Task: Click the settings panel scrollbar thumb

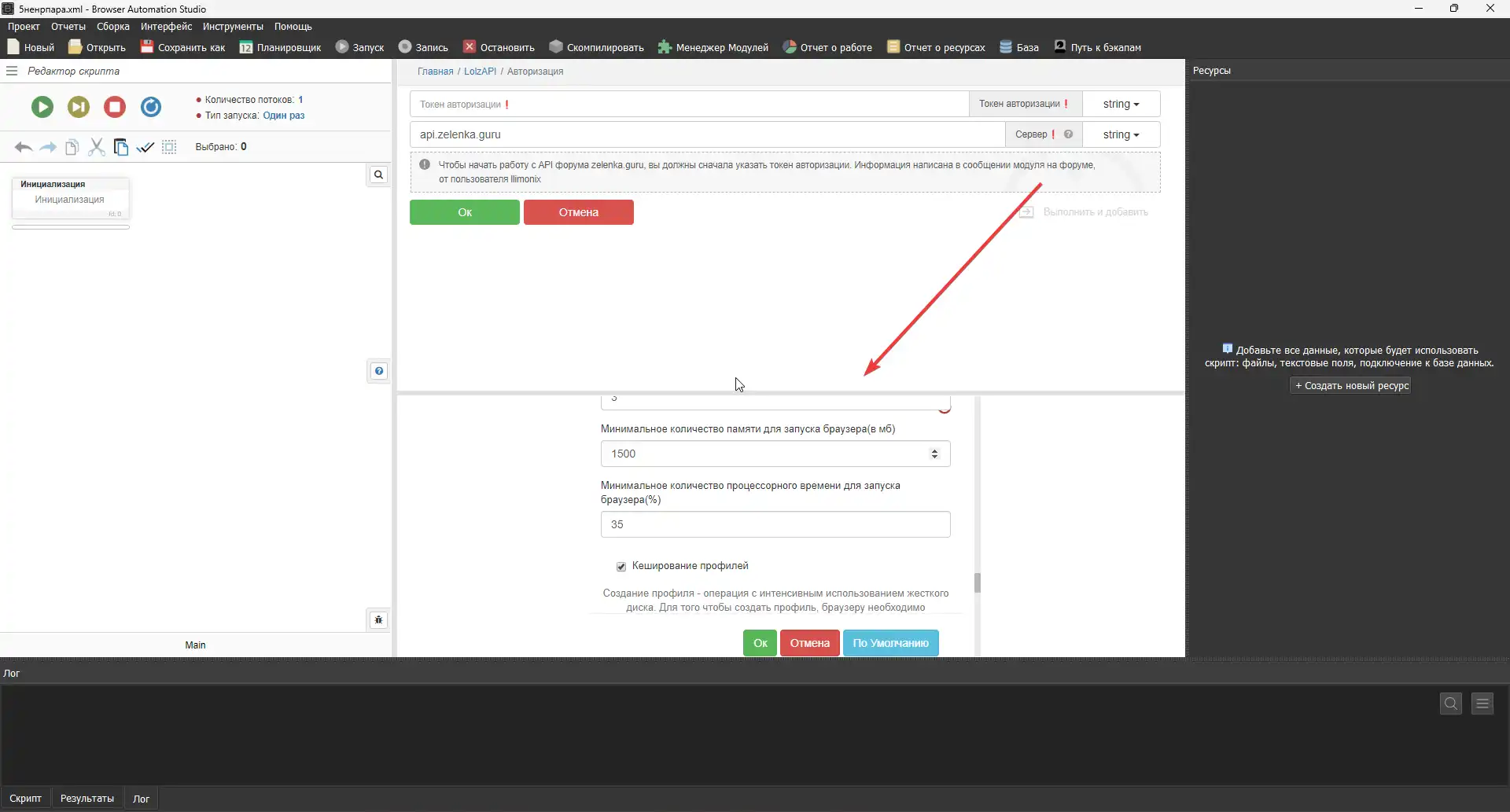Action: pos(978,582)
